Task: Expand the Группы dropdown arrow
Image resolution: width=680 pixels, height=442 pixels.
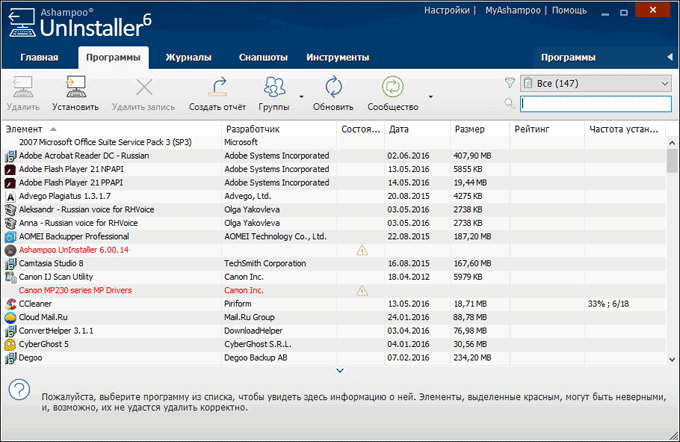Action: point(301,97)
